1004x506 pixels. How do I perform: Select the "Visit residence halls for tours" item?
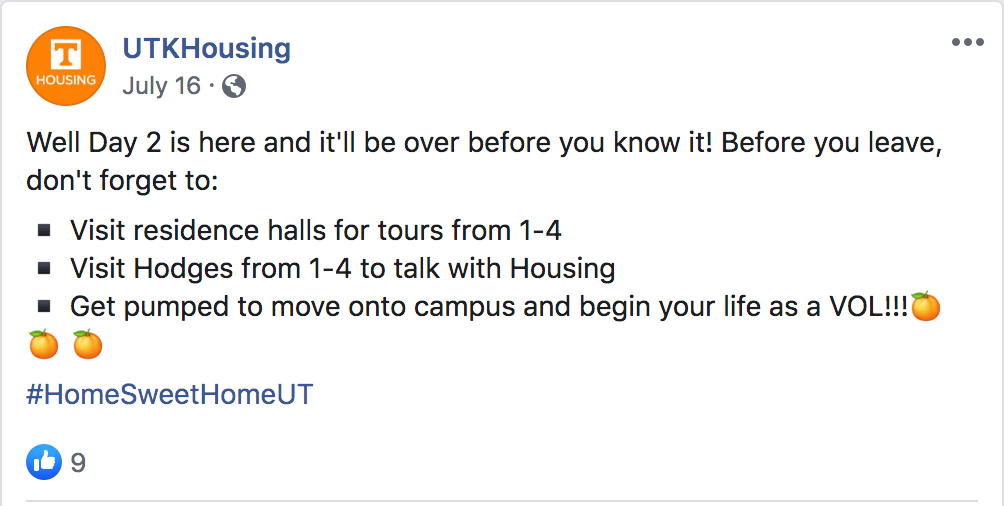point(316,230)
